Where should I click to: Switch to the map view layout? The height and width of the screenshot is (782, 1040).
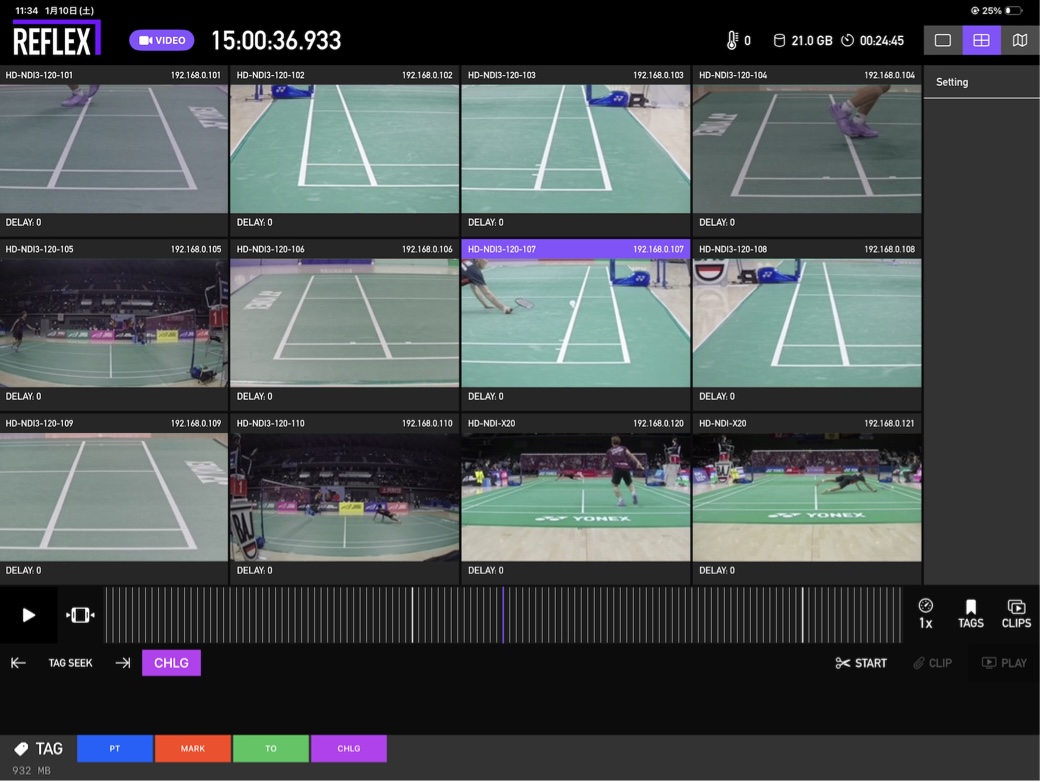[1019, 41]
